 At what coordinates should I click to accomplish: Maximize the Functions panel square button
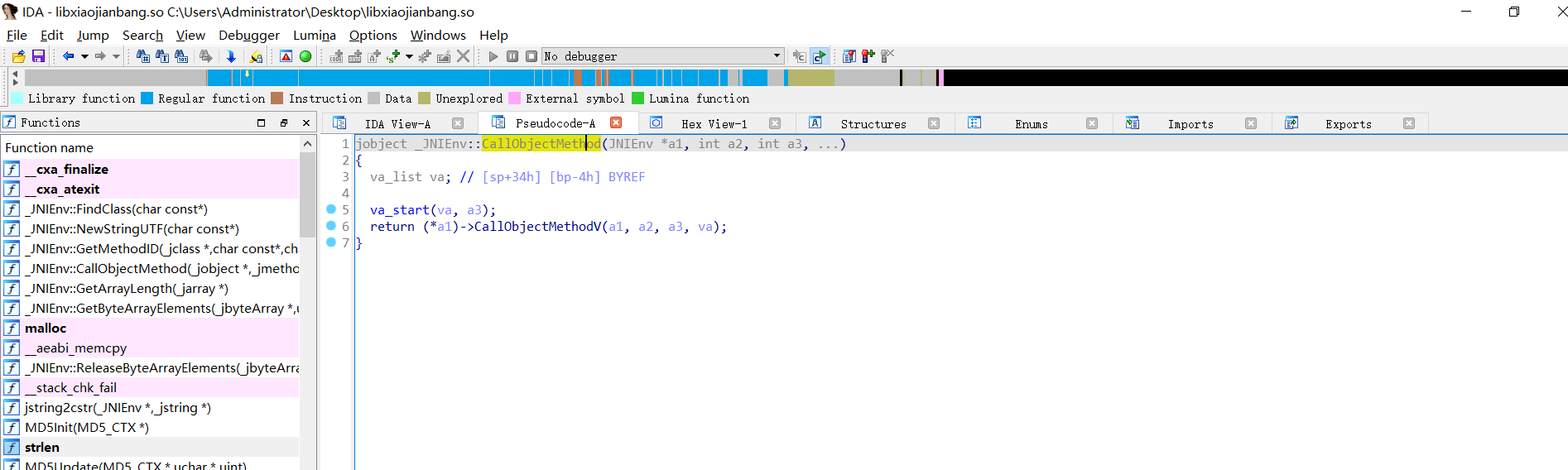[x=262, y=122]
